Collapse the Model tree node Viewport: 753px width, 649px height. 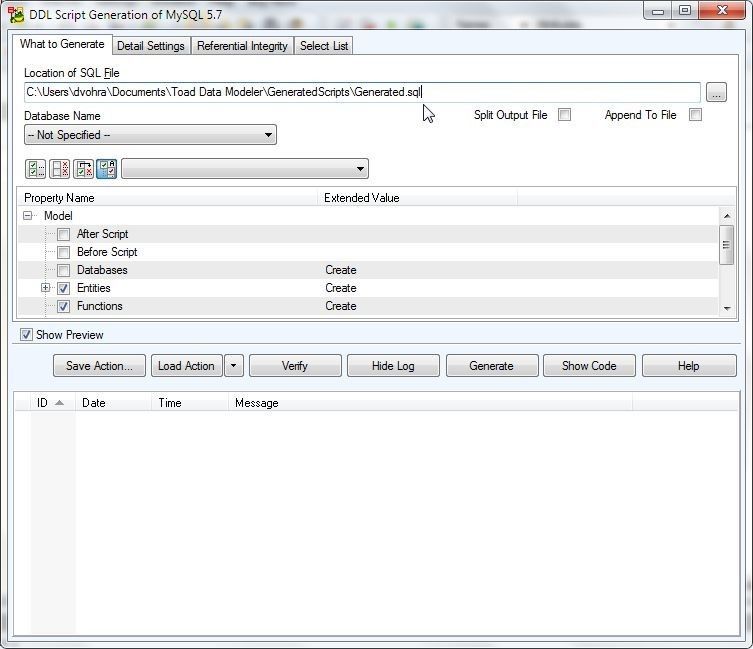point(28,216)
